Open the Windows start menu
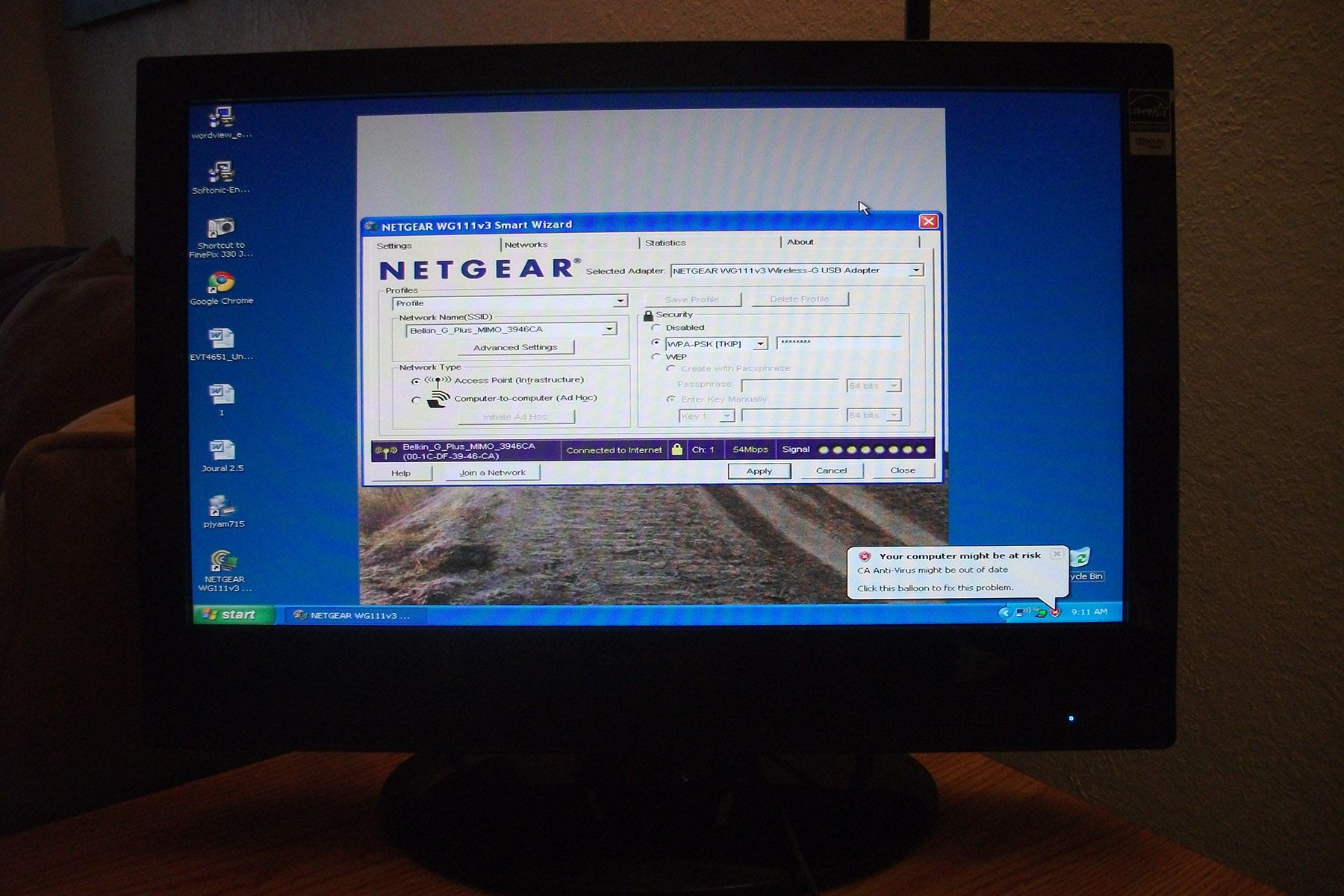Viewport: 1344px width, 896px height. (233, 615)
